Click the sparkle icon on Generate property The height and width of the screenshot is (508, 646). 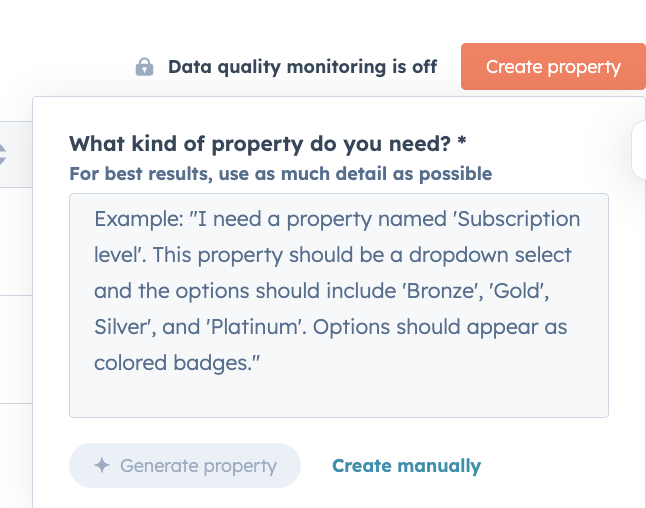coord(101,465)
